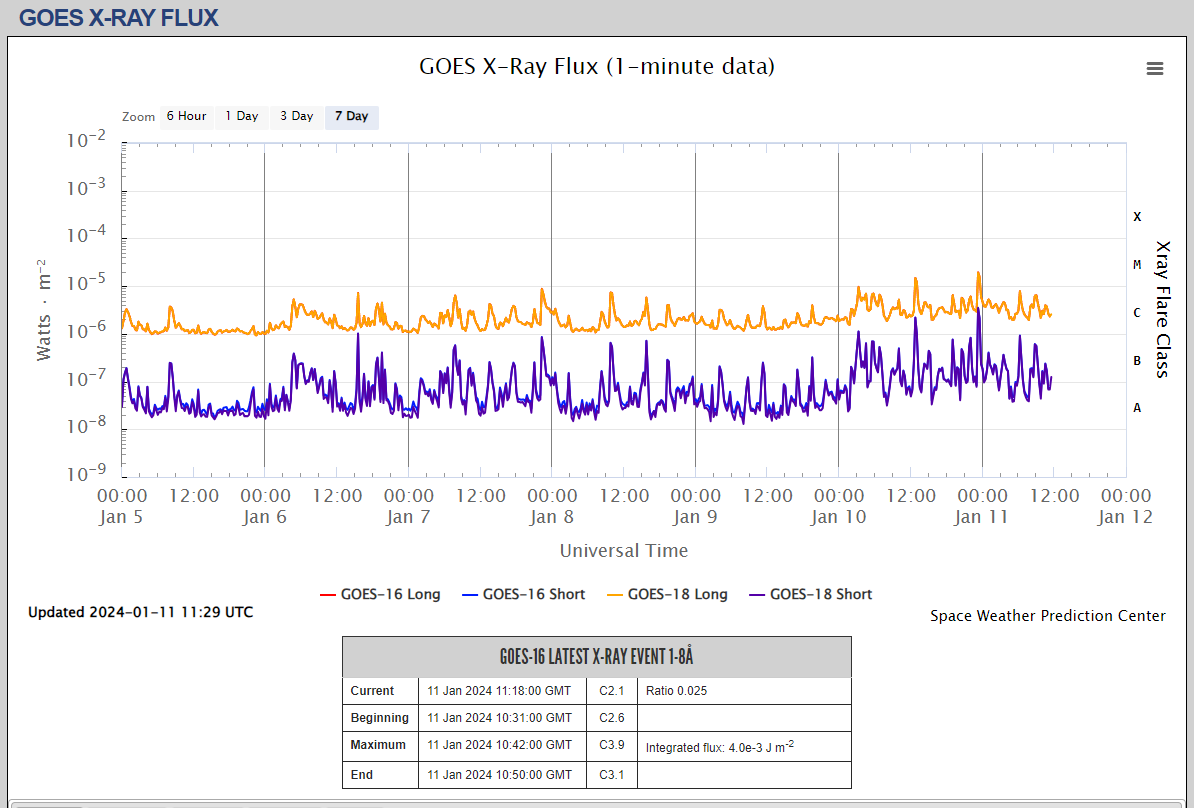Hide the GOES-18 Long series label
The height and width of the screenshot is (808, 1194).
coord(677,594)
